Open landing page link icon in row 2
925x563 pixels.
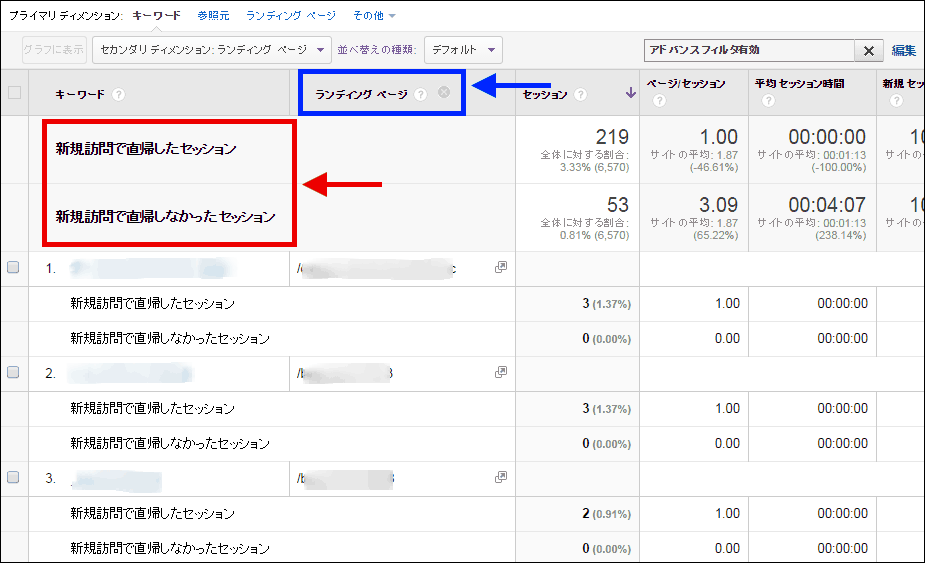coord(501,373)
